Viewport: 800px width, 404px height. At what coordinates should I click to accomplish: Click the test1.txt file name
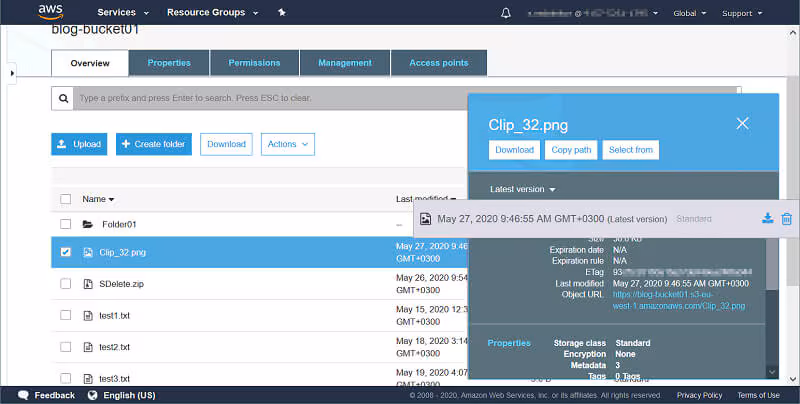pyautogui.click(x=114, y=316)
